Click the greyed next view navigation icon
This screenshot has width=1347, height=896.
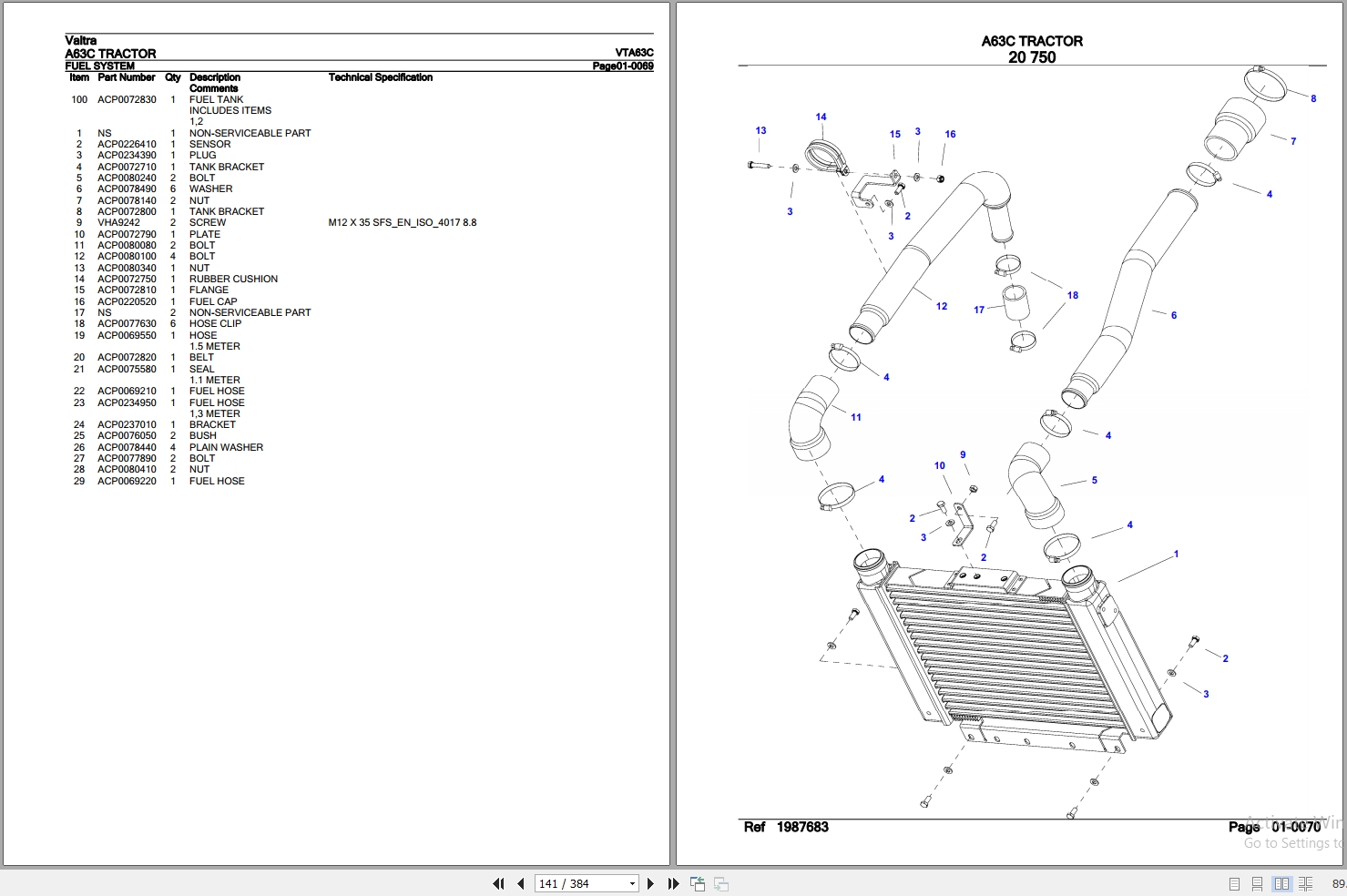(x=720, y=883)
